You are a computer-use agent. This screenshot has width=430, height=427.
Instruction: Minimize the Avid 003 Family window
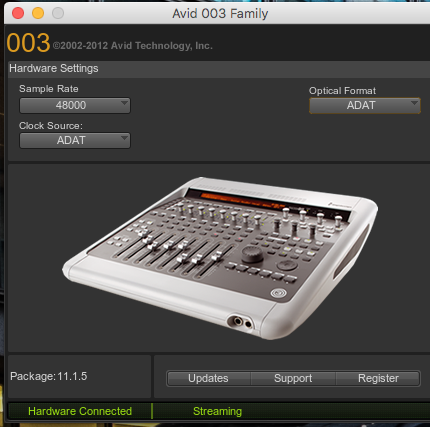pos(38,13)
